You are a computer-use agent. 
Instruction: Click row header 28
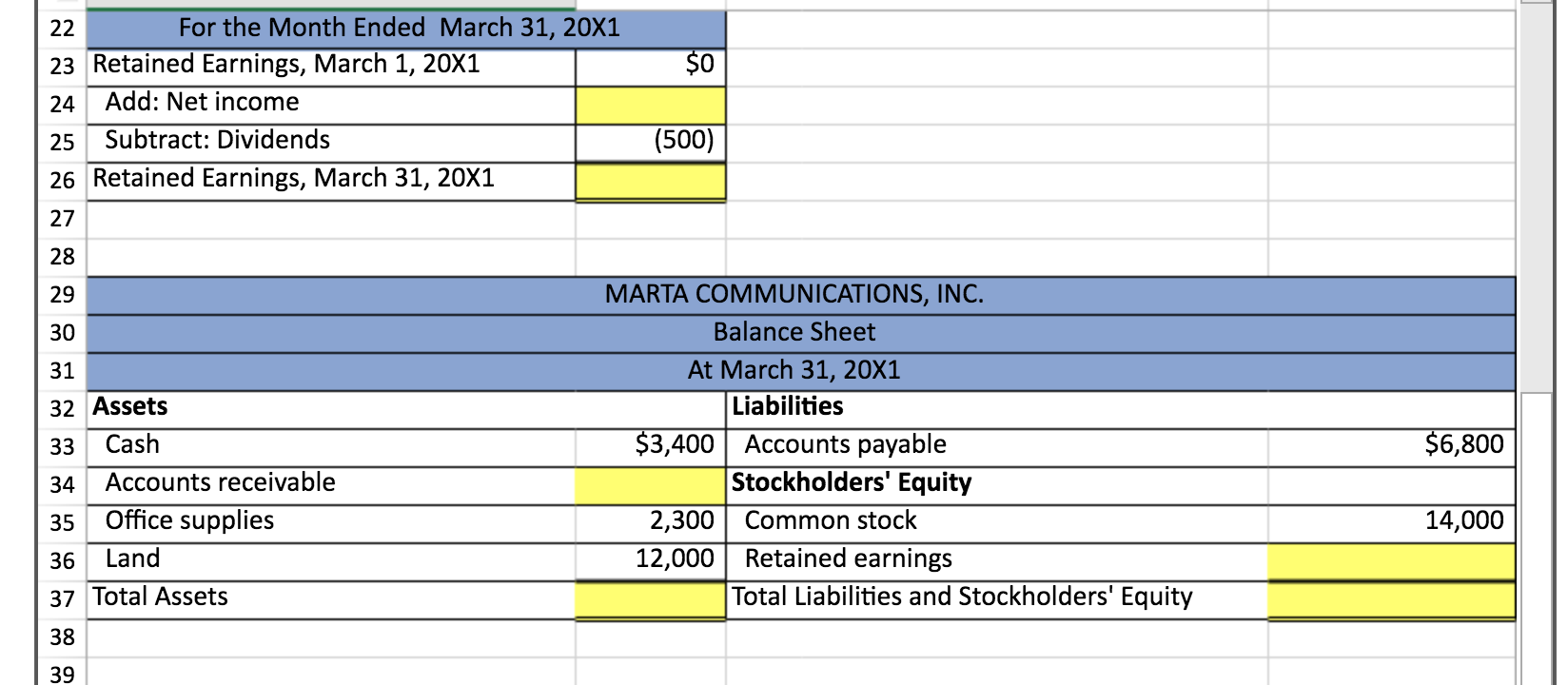point(62,257)
